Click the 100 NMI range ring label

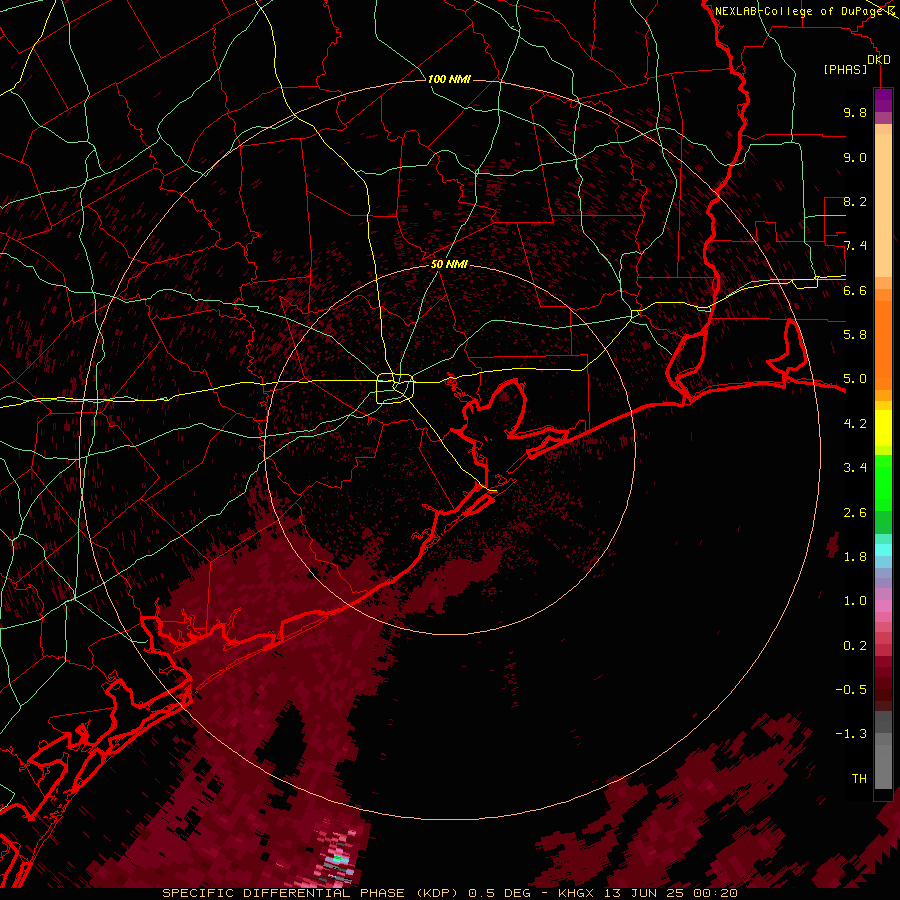pyautogui.click(x=449, y=79)
